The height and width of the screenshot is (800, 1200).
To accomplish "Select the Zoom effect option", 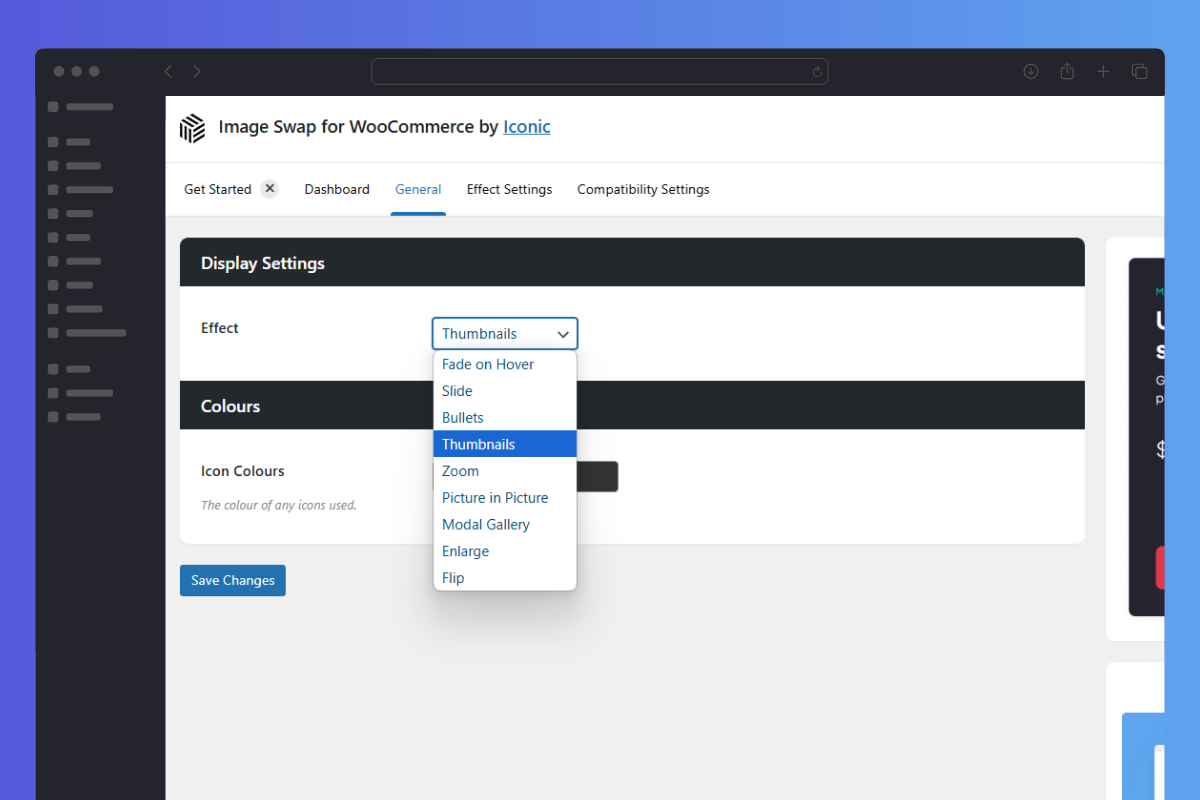I will (461, 471).
